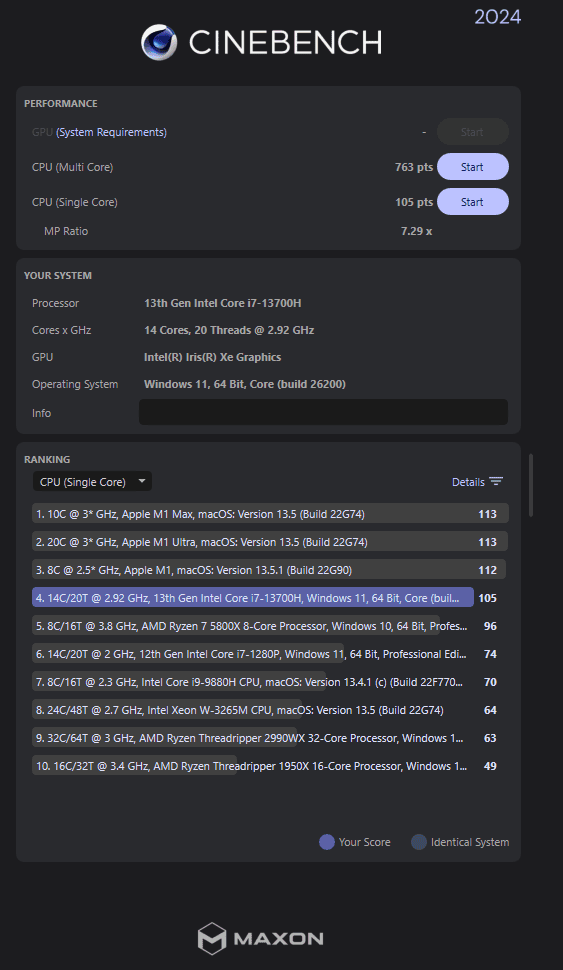
Task: Click the Details link in Ranking
Action: tap(468, 482)
